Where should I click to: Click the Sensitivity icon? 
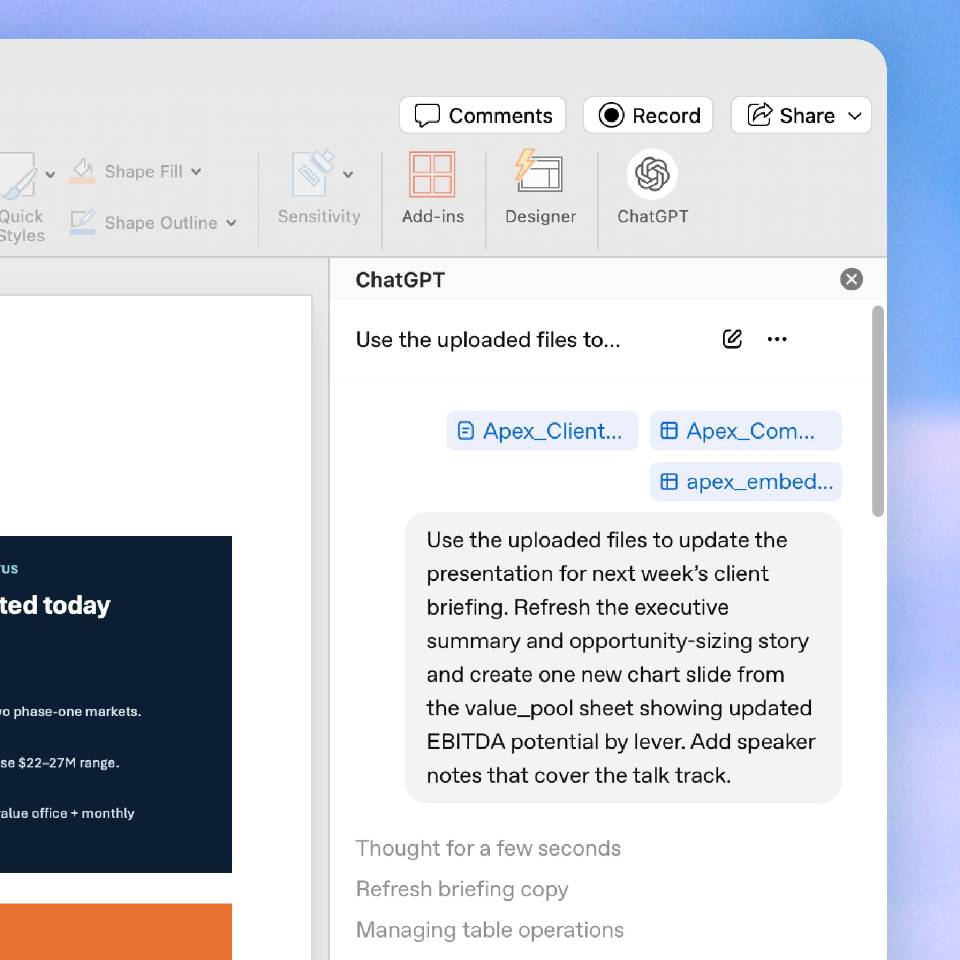(x=313, y=173)
